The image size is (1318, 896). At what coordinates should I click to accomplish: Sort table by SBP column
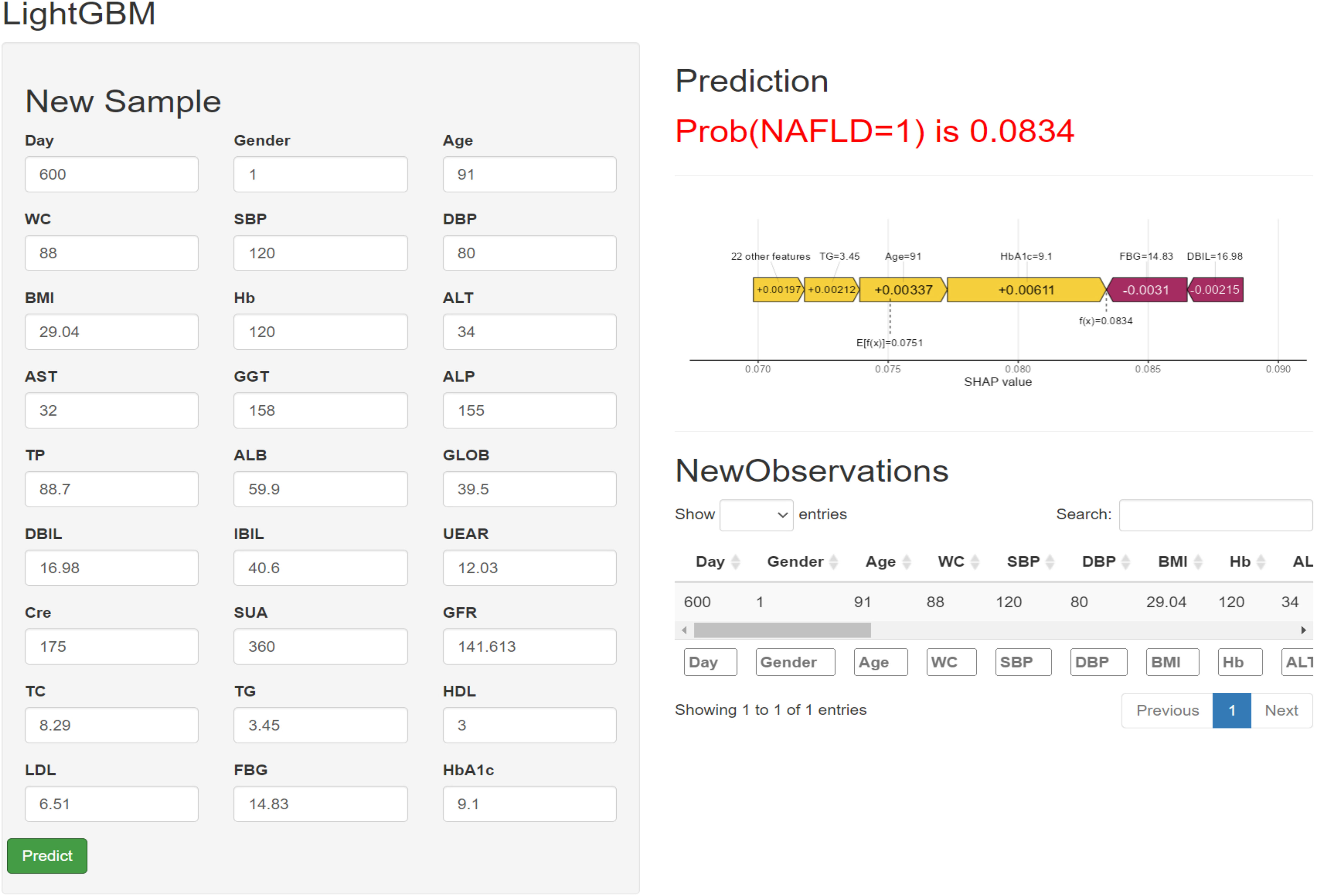tap(1030, 562)
